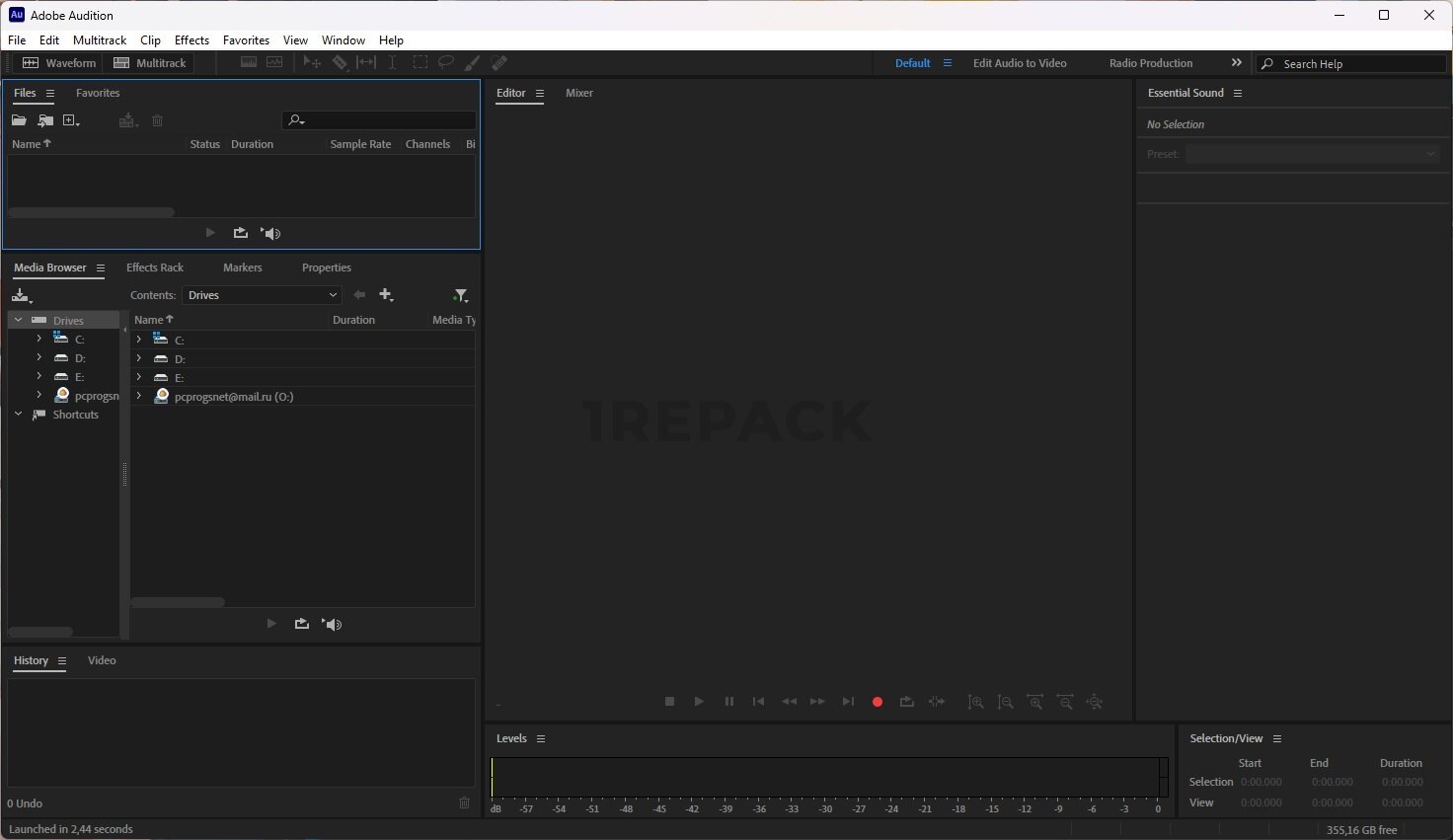Expand the C: drive in the tree
This screenshot has width=1453, height=840.
pos(38,339)
